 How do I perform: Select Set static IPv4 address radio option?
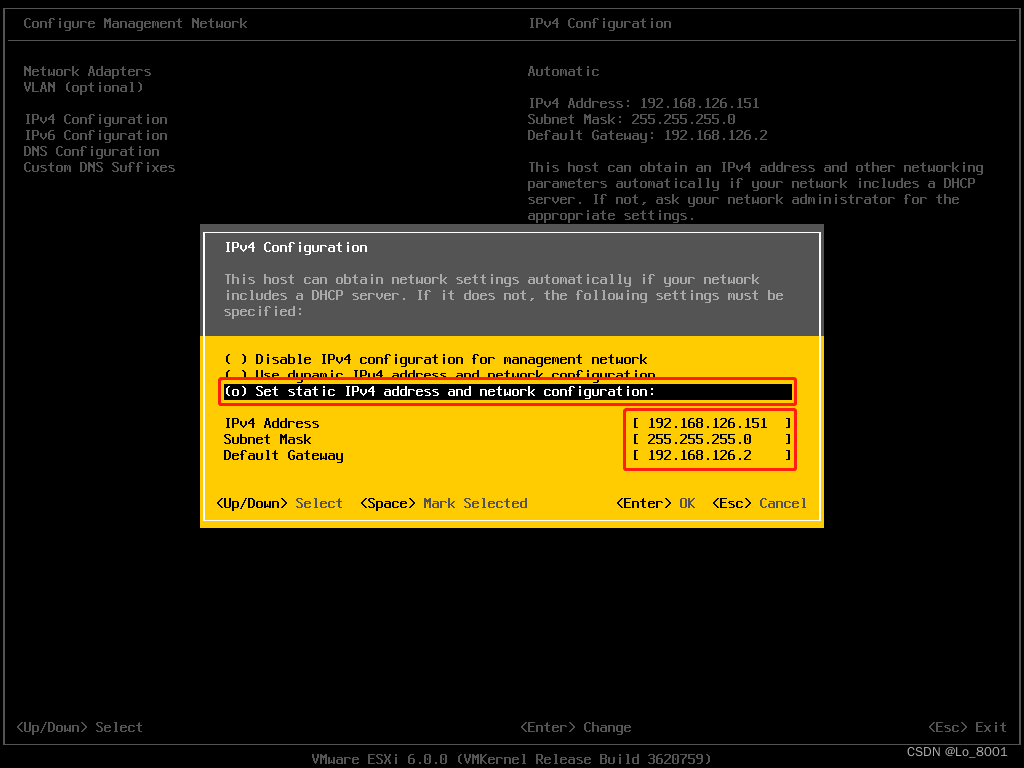[x=507, y=391]
